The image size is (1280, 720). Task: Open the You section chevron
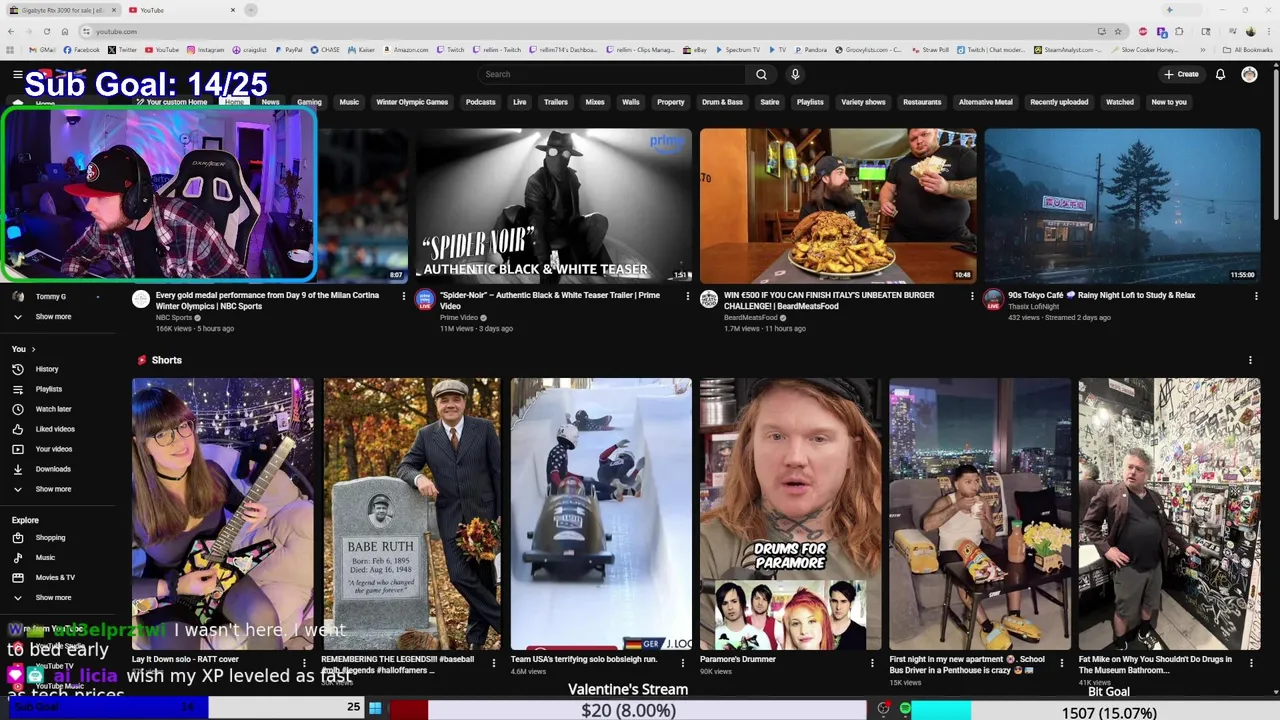tap(33, 349)
